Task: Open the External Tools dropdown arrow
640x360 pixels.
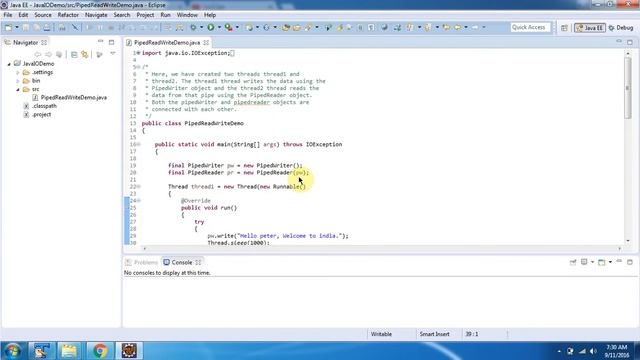Action: pos(237,27)
